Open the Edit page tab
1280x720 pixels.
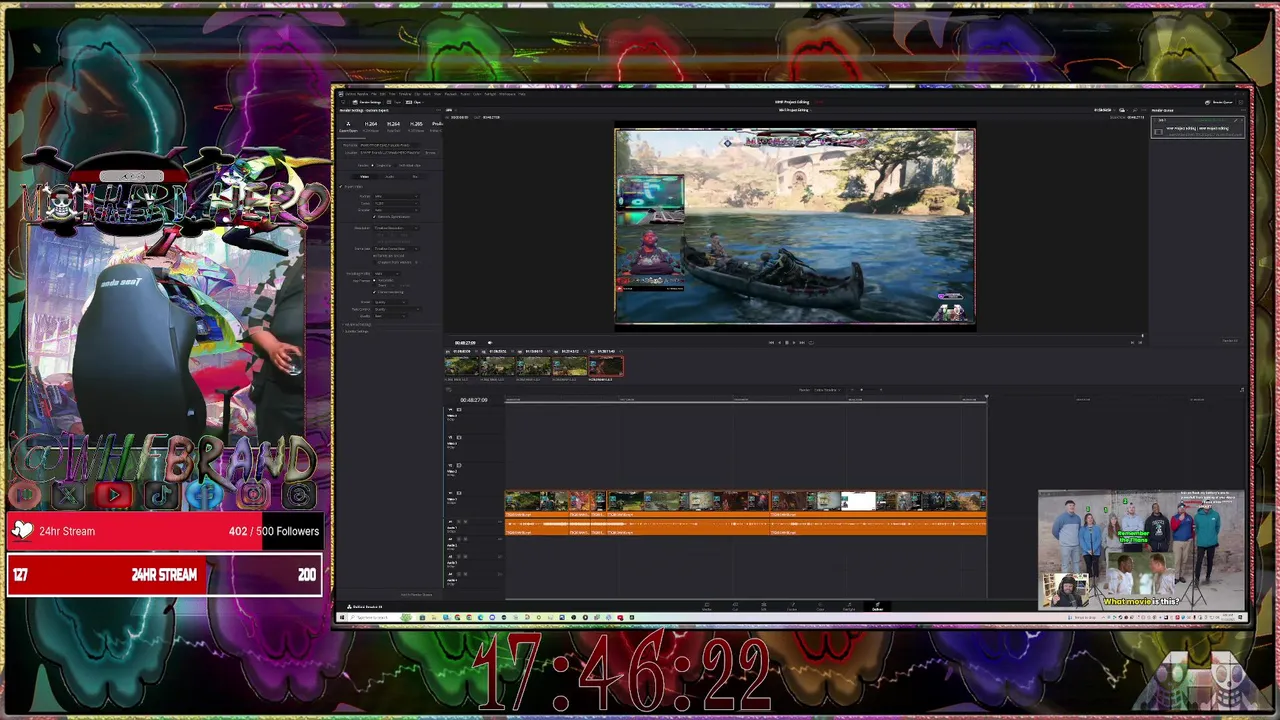[x=763, y=606]
